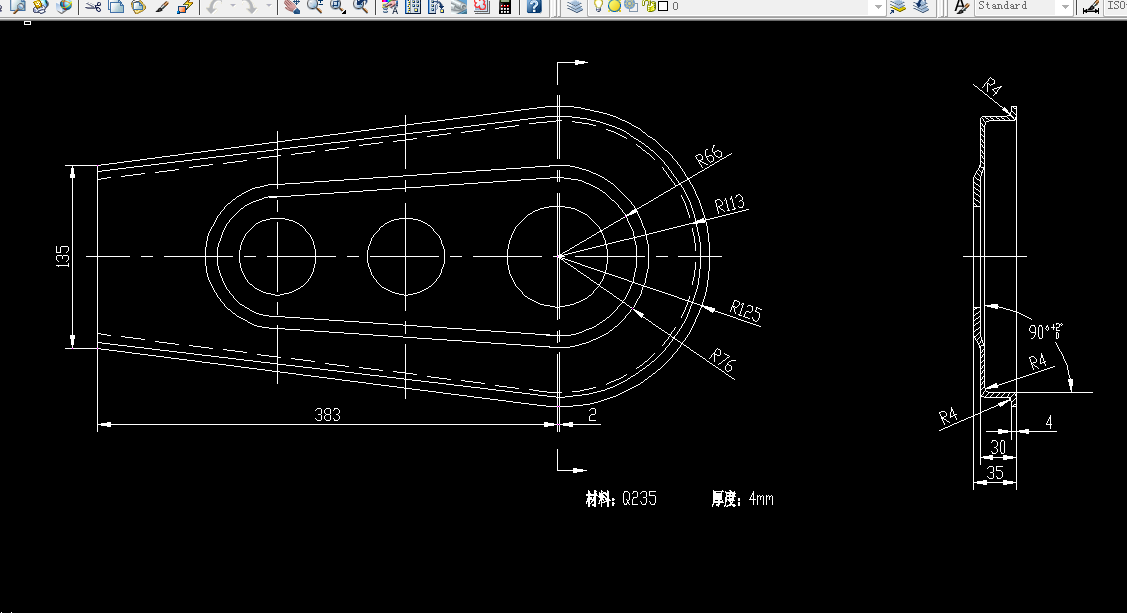This screenshot has height=613, width=1127.
Task: Click the 90° angle dimension text
Action: click(x=1045, y=331)
